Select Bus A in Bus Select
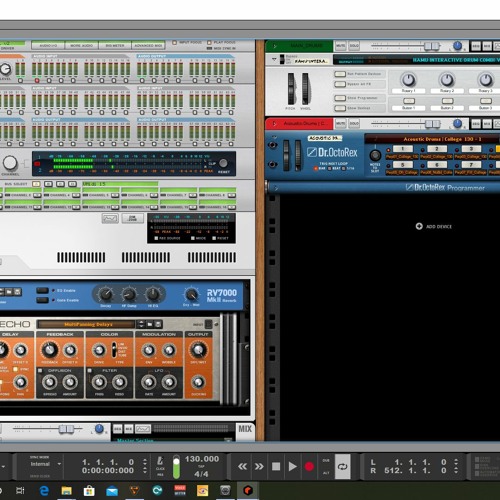 (36, 184)
